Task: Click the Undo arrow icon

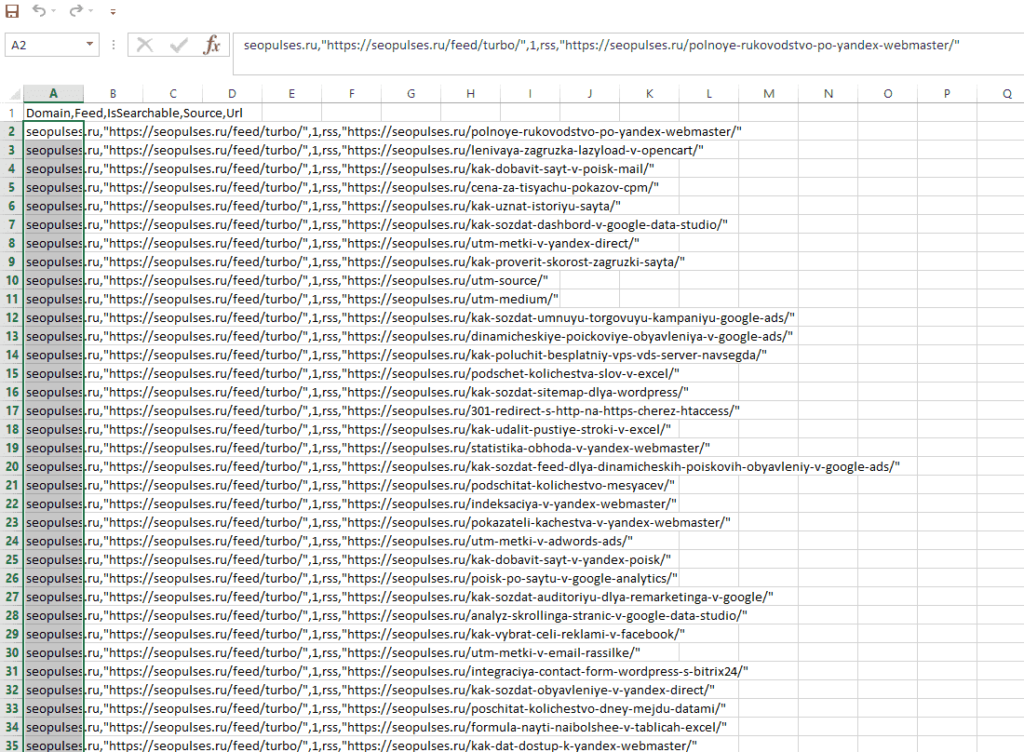Action: (x=39, y=10)
